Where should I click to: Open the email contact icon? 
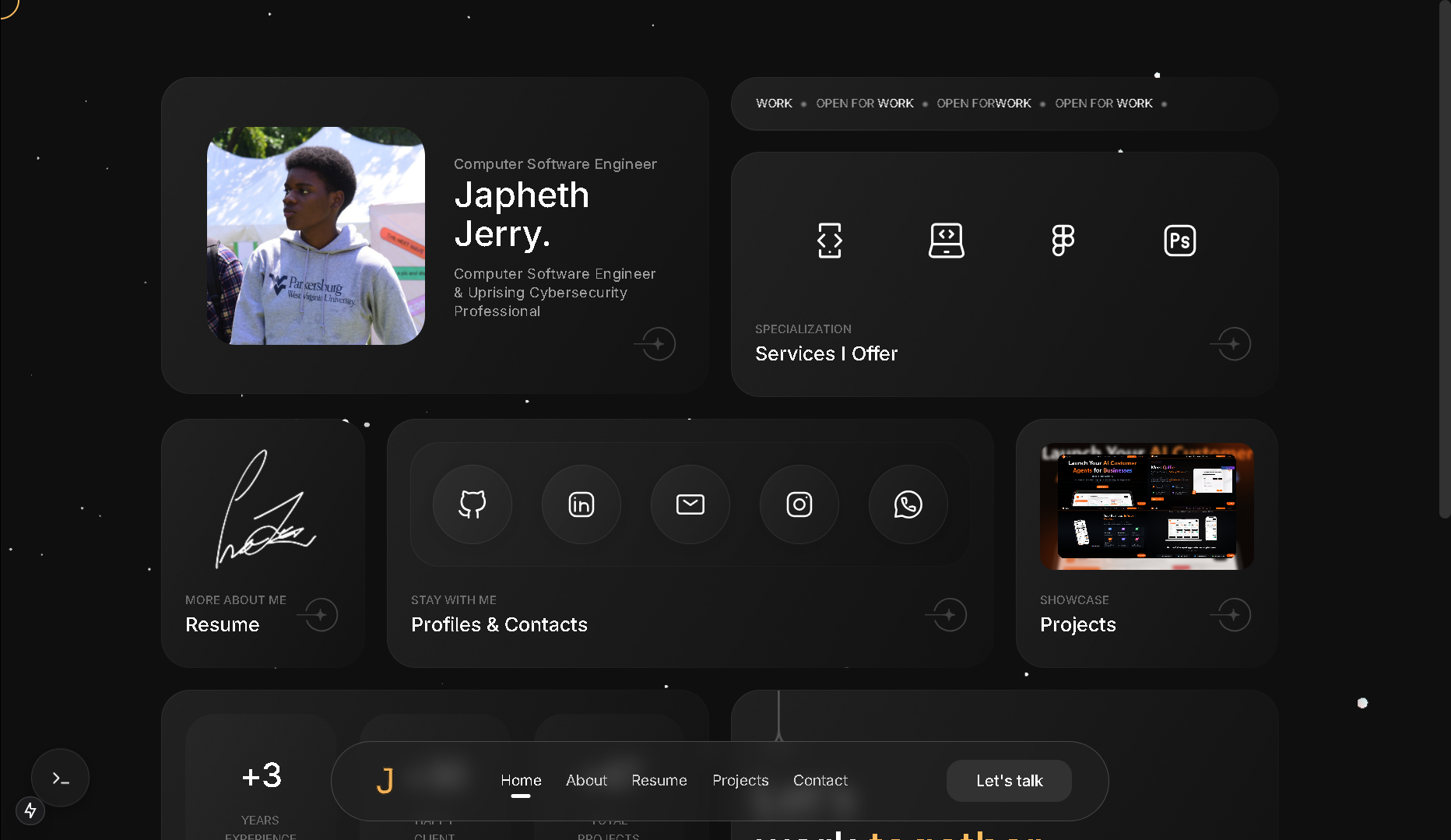click(690, 504)
